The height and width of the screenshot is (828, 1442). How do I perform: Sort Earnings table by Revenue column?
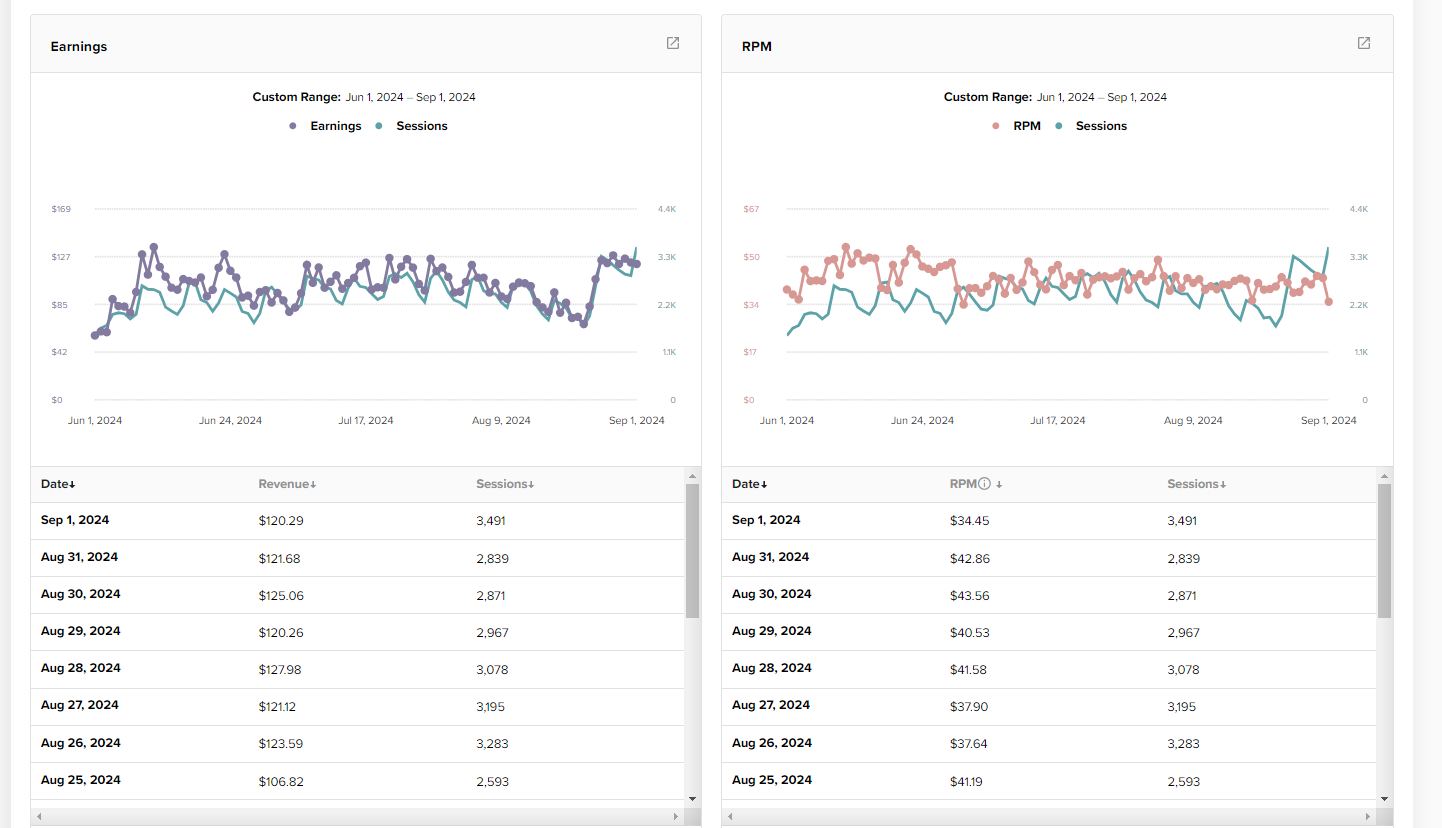pyautogui.click(x=287, y=484)
